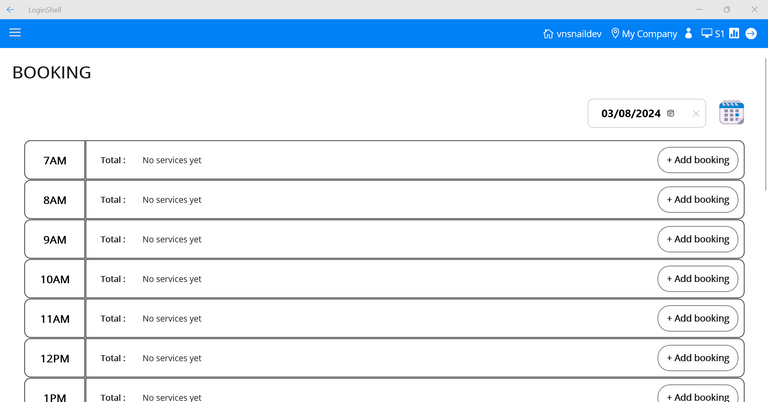The height and width of the screenshot is (402, 768).
Task: Add booking for 11AM slot
Action: pyautogui.click(x=697, y=318)
